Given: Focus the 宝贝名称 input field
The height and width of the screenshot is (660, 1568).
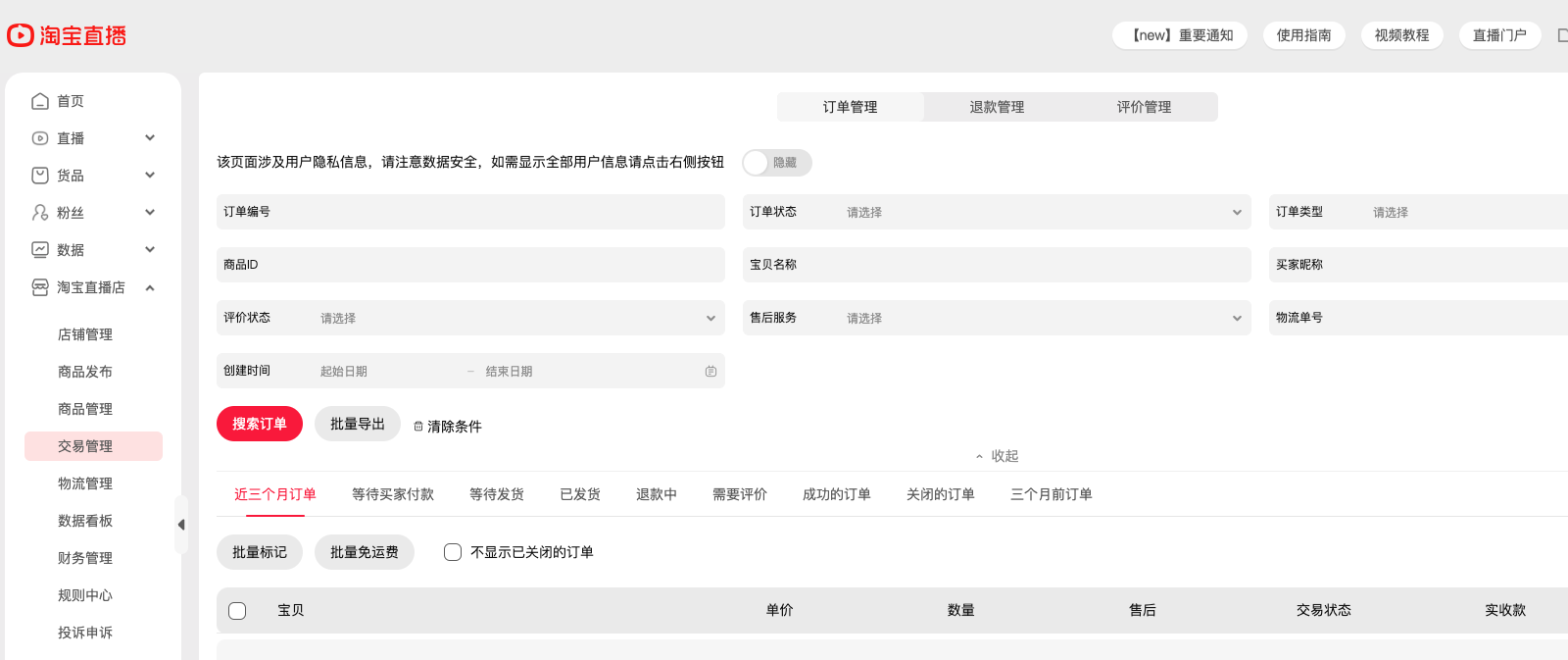Looking at the screenshot, I should click(x=997, y=265).
